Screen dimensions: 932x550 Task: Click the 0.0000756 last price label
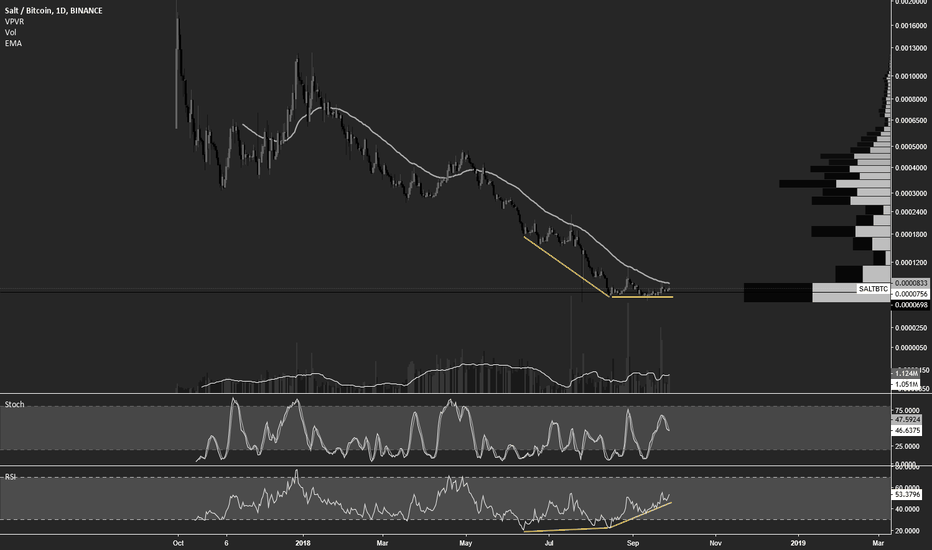(911, 294)
